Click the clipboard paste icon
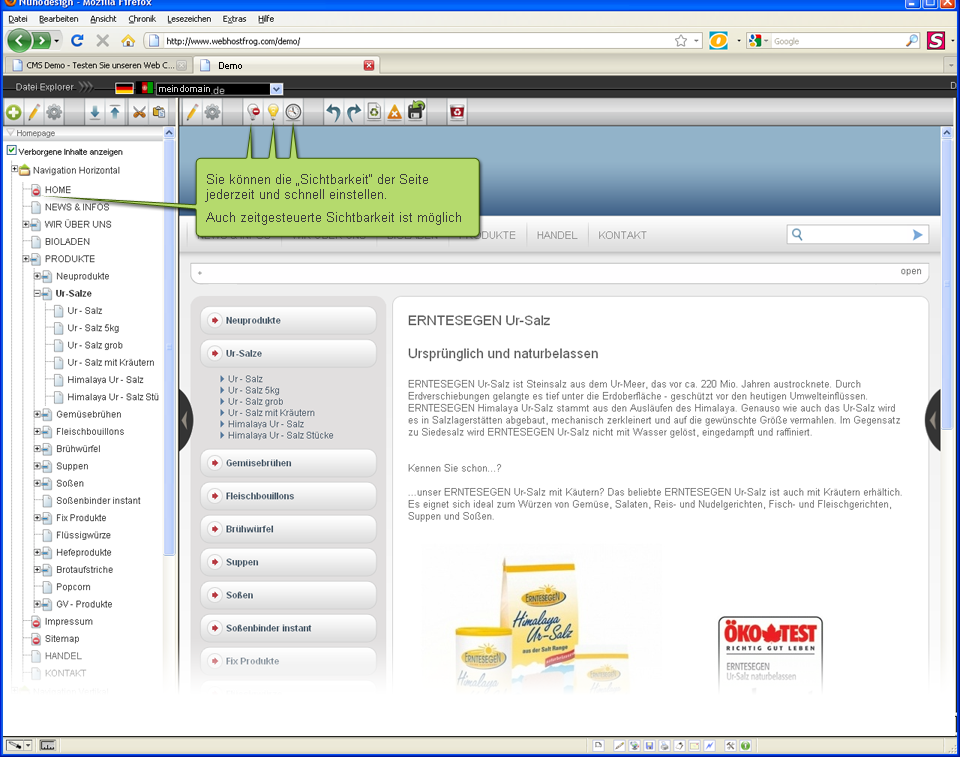The height and width of the screenshot is (757, 960). click(x=159, y=113)
